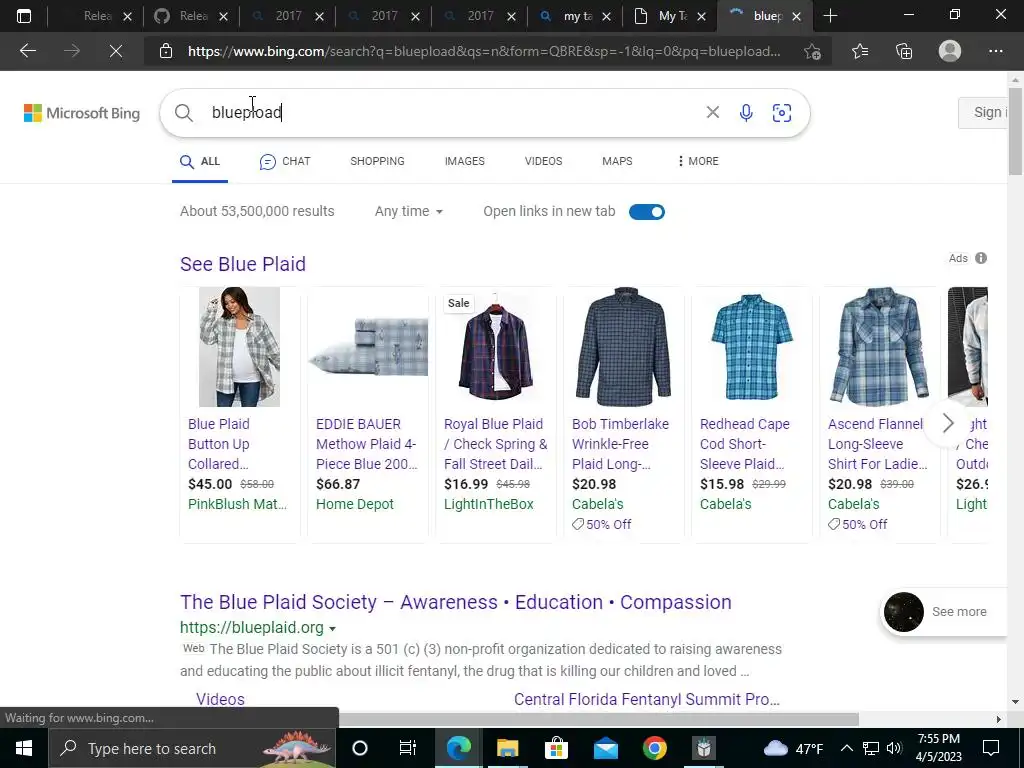Open Blue Plaid Button Up Collared listing
Screen dimensions: 1024x768
[219, 444]
